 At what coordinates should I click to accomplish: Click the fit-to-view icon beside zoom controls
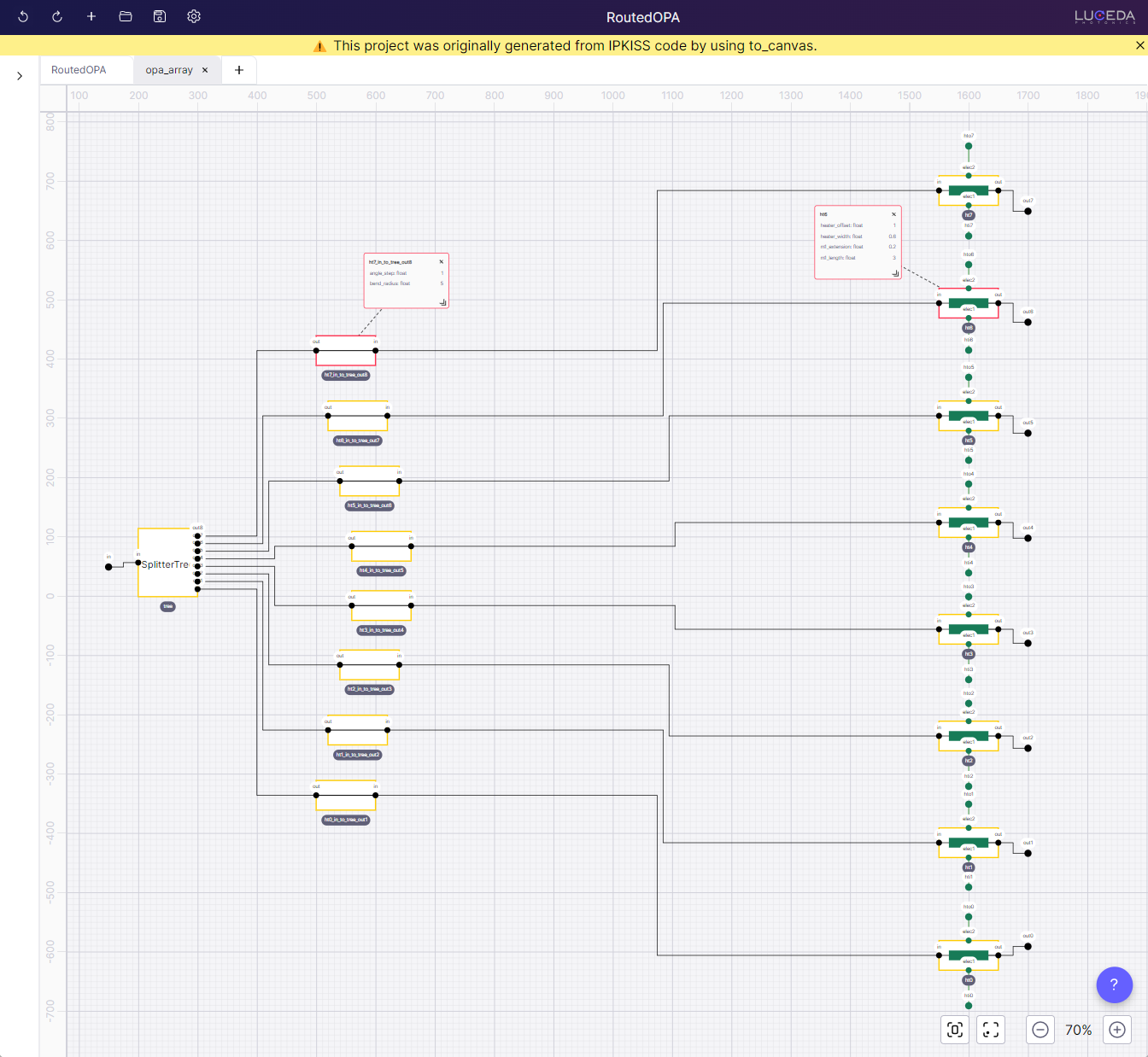click(991, 1030)
